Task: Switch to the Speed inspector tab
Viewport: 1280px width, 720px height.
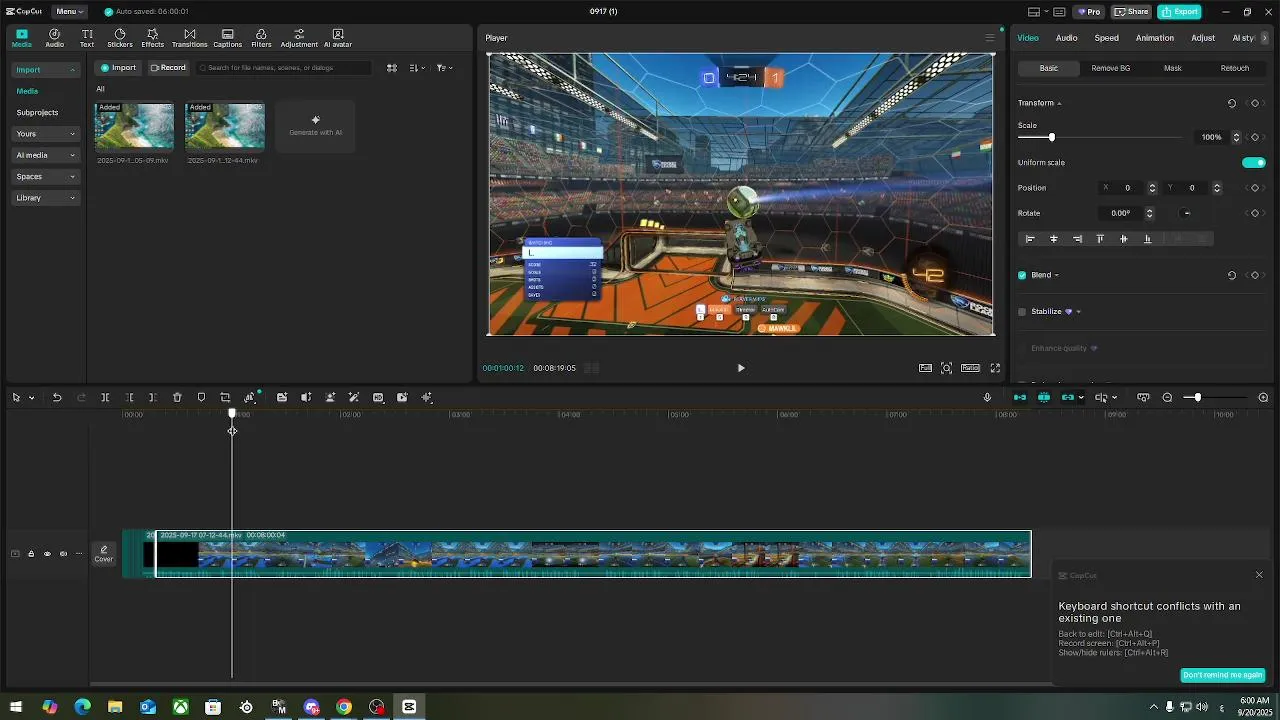Action: coord(1106,38)
